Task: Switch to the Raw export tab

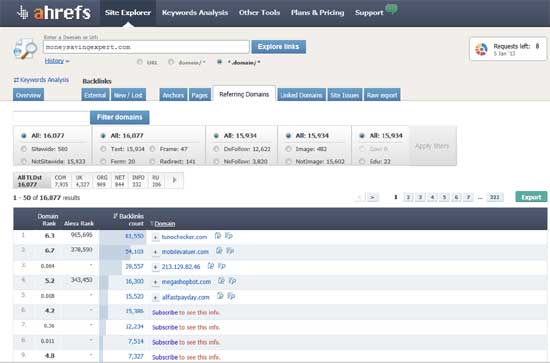Action: [382, 95]
